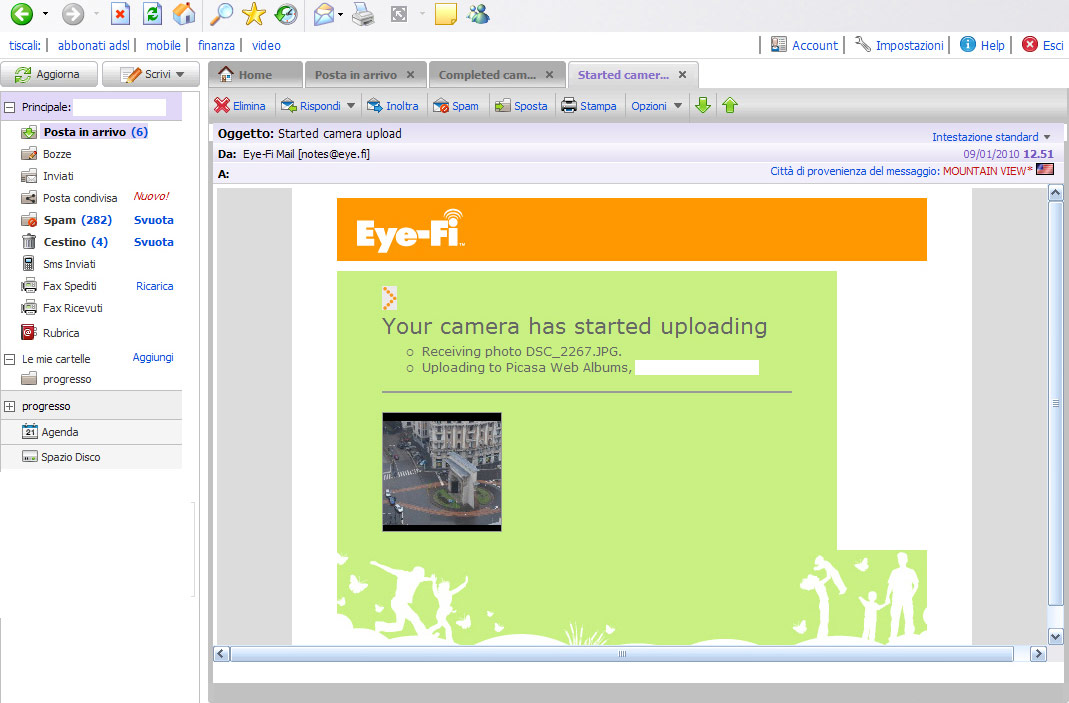The height and width of the screenshot is (703, 1069).
Task: Expand the progresso section with plus box
Action: coord(10,406)
